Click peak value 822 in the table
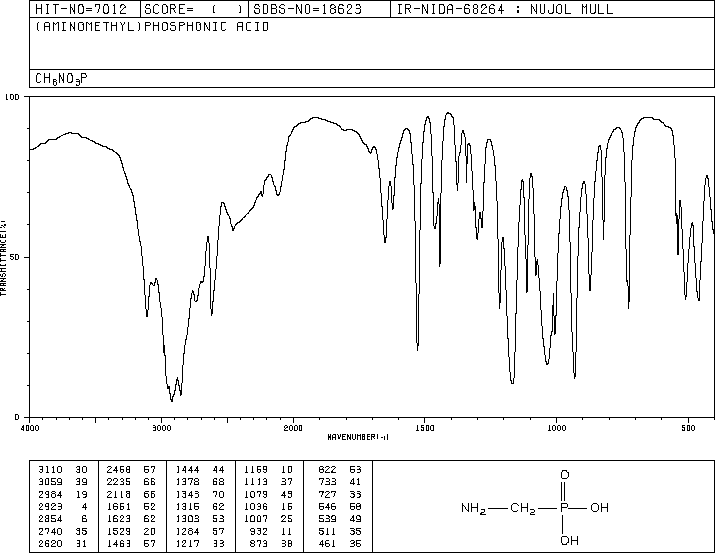 pyautogui.click(x=327, y=470)
